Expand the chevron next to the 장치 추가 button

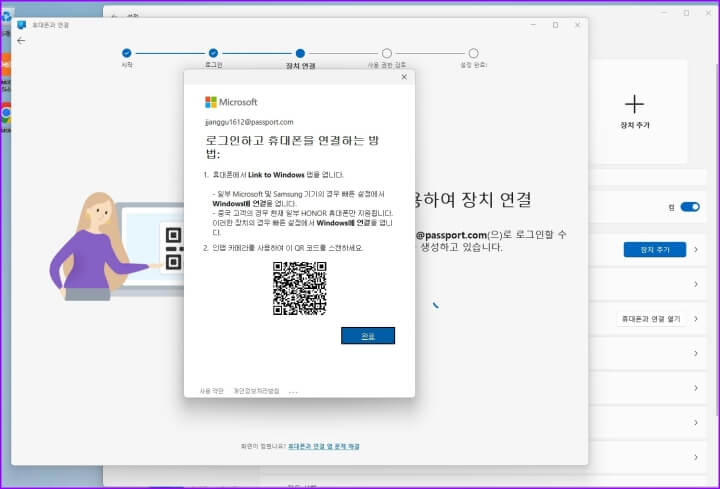(696, 250)
